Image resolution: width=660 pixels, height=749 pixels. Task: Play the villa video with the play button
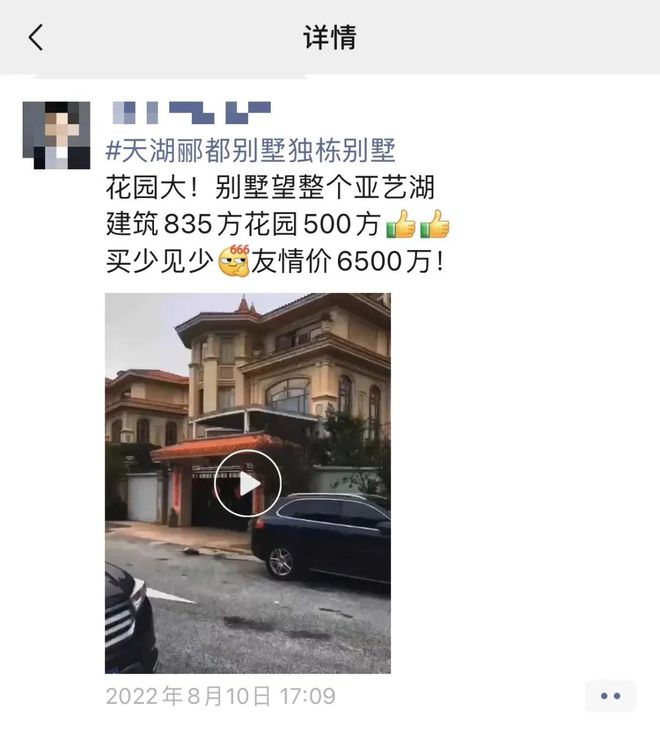point(247,483)
